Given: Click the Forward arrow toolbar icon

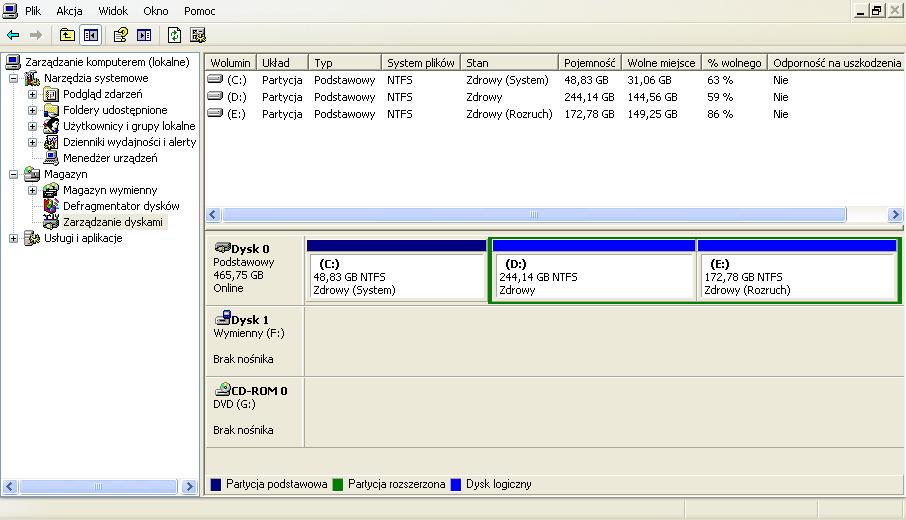Looking at the screenshot, I should 36,35.
